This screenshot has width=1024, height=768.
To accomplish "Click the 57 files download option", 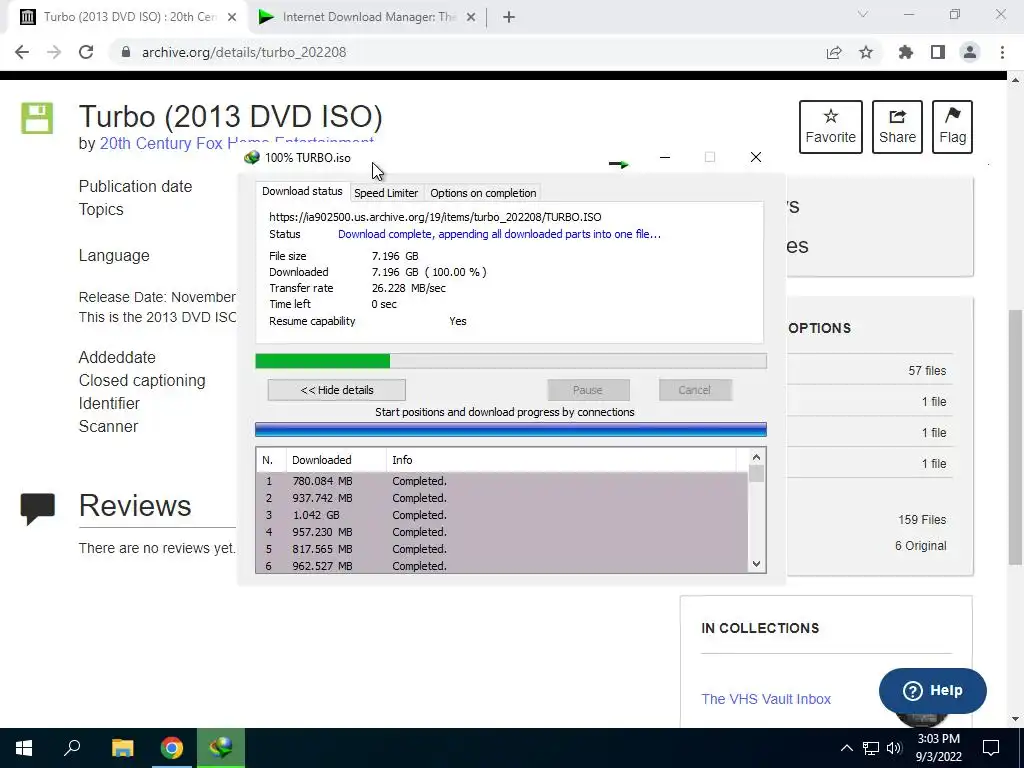I will [927, 370].
